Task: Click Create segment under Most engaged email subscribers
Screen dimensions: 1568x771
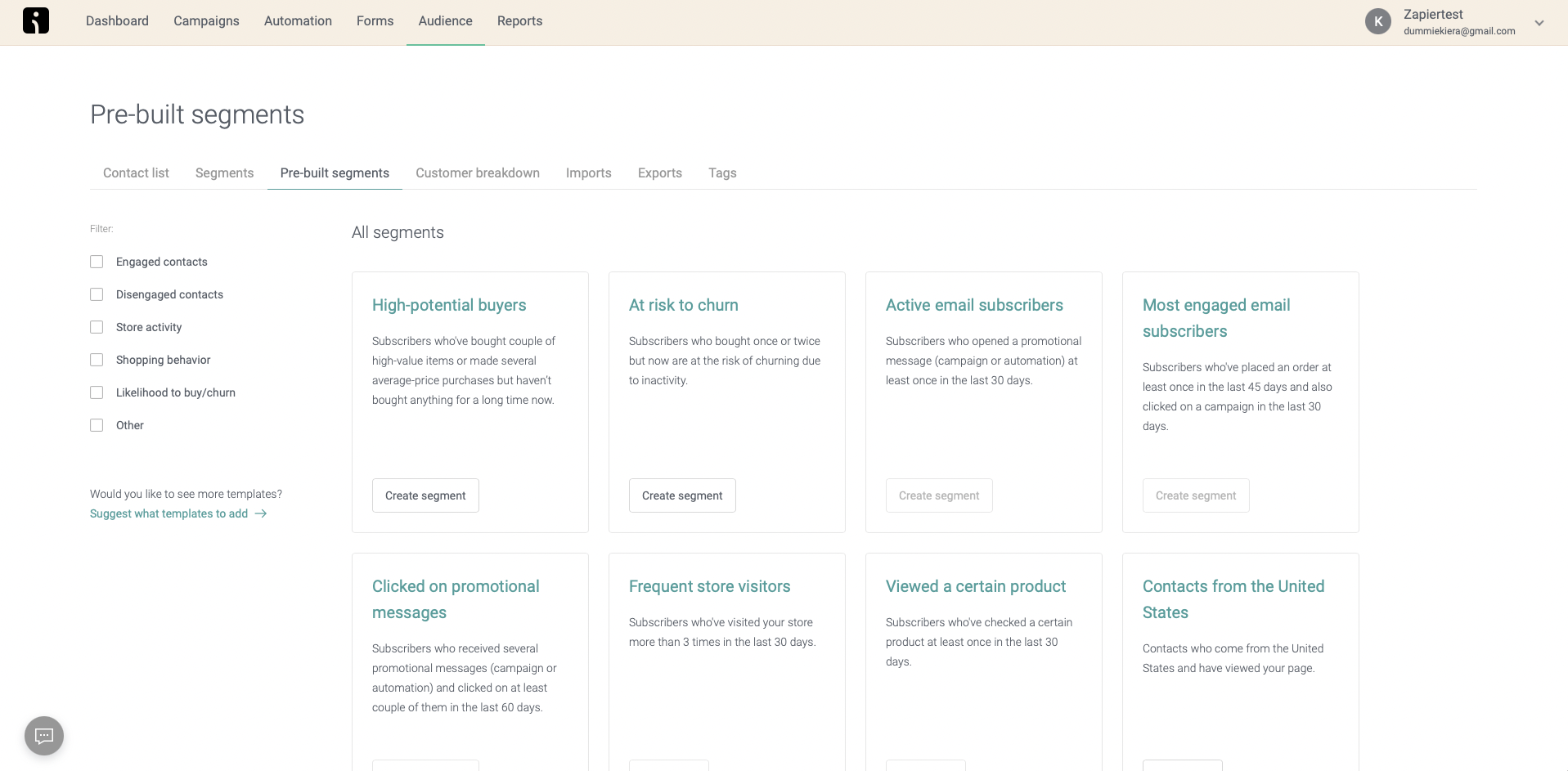Action: [x=1196, y=495]
